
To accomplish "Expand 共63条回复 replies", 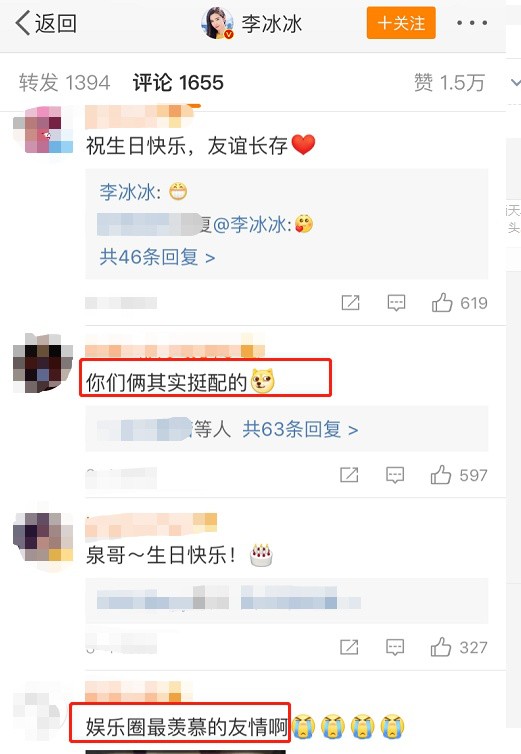I will pos(300,429).
